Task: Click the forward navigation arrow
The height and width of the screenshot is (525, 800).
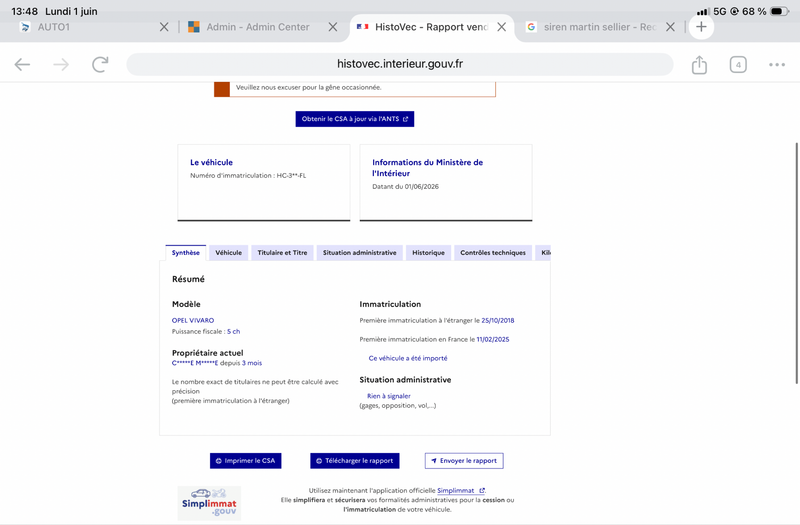Action: (61, 64)
